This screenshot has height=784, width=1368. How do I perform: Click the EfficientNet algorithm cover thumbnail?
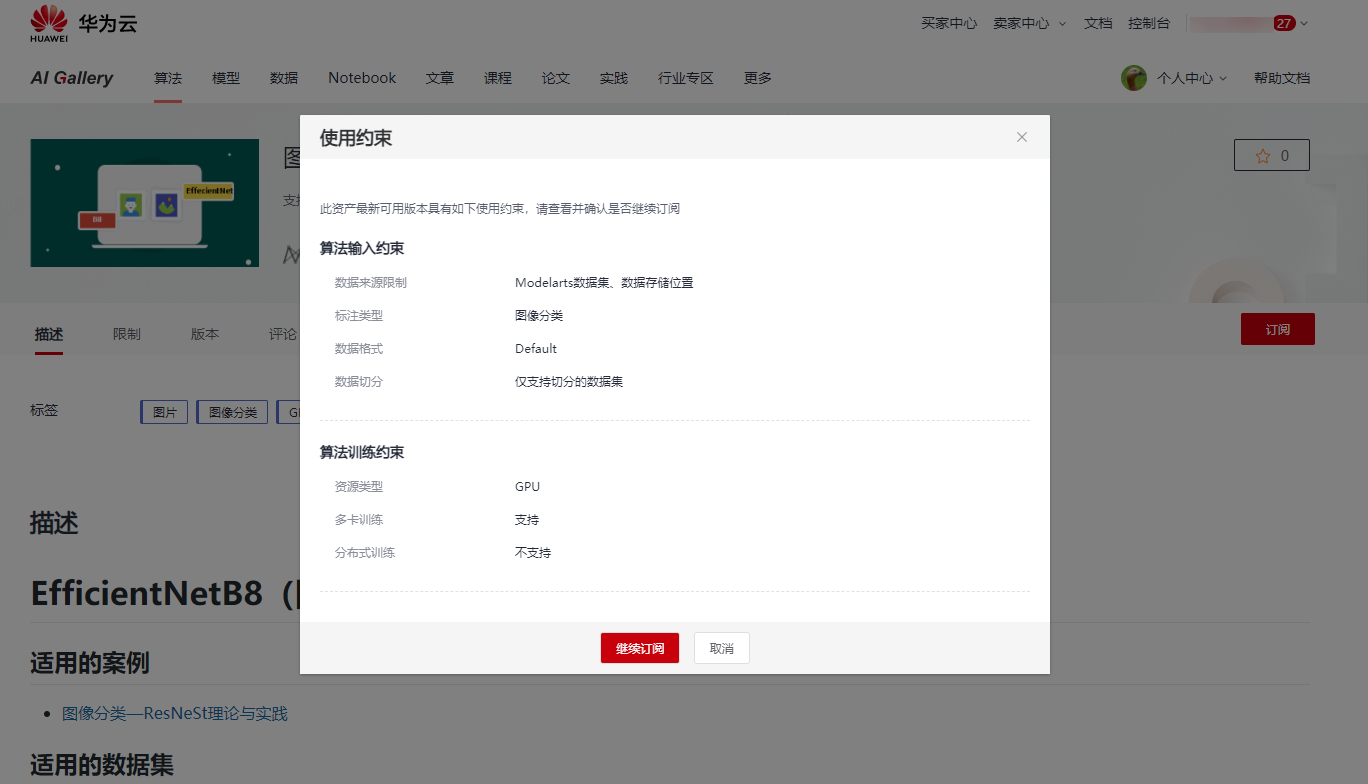144,203
